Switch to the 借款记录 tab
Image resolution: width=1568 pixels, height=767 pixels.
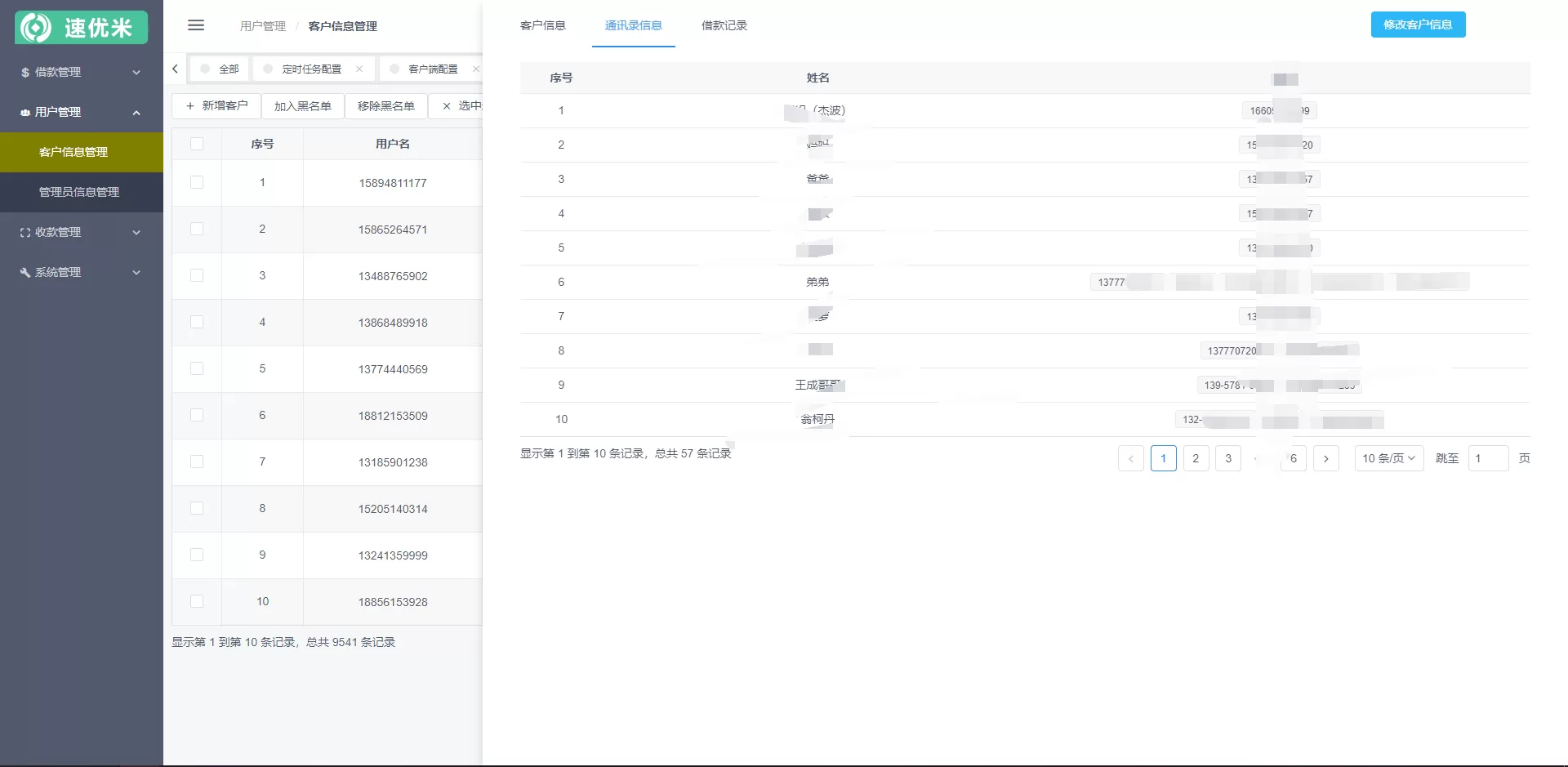(x=723, y=25)
